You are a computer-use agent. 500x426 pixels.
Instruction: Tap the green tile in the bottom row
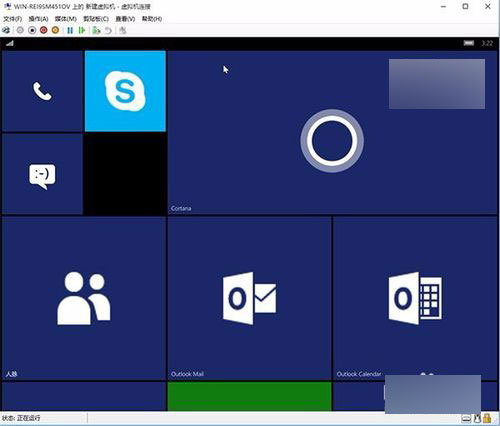tap(249, 396)
